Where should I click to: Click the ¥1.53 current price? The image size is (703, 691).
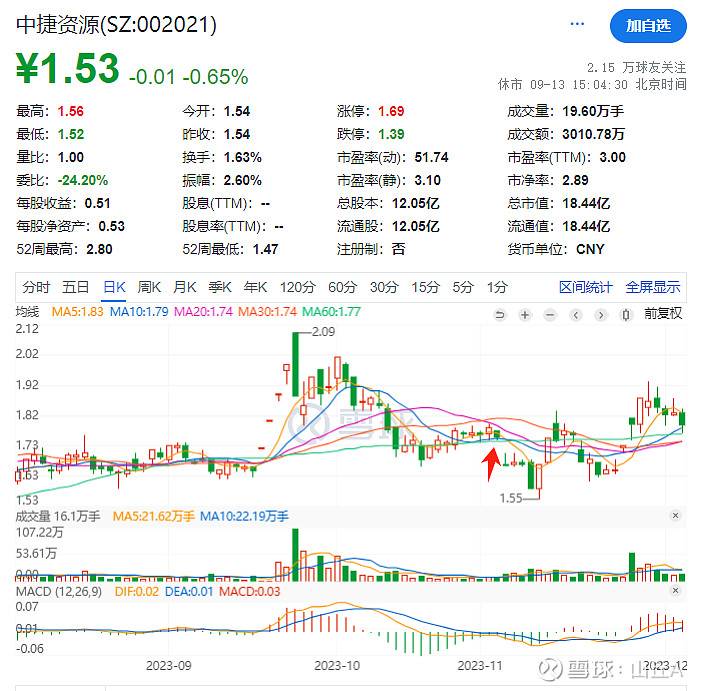(68, 69)
